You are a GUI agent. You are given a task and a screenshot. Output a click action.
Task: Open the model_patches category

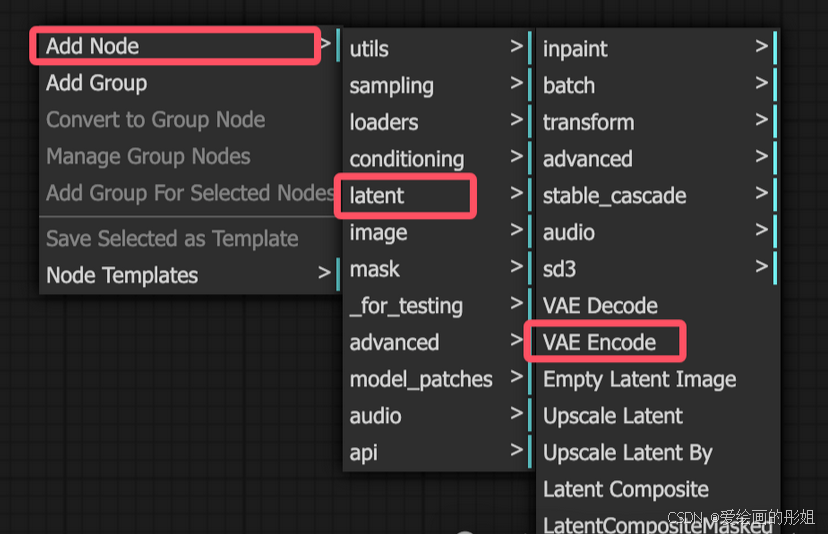coord(435,379)
